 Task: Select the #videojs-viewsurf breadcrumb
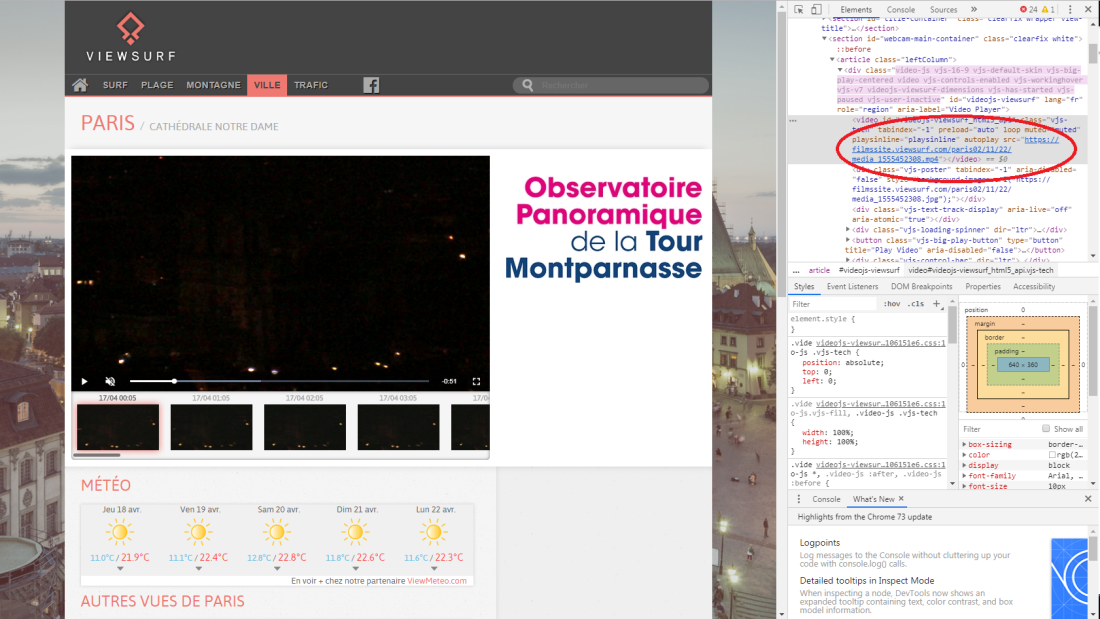coord(868,270)
